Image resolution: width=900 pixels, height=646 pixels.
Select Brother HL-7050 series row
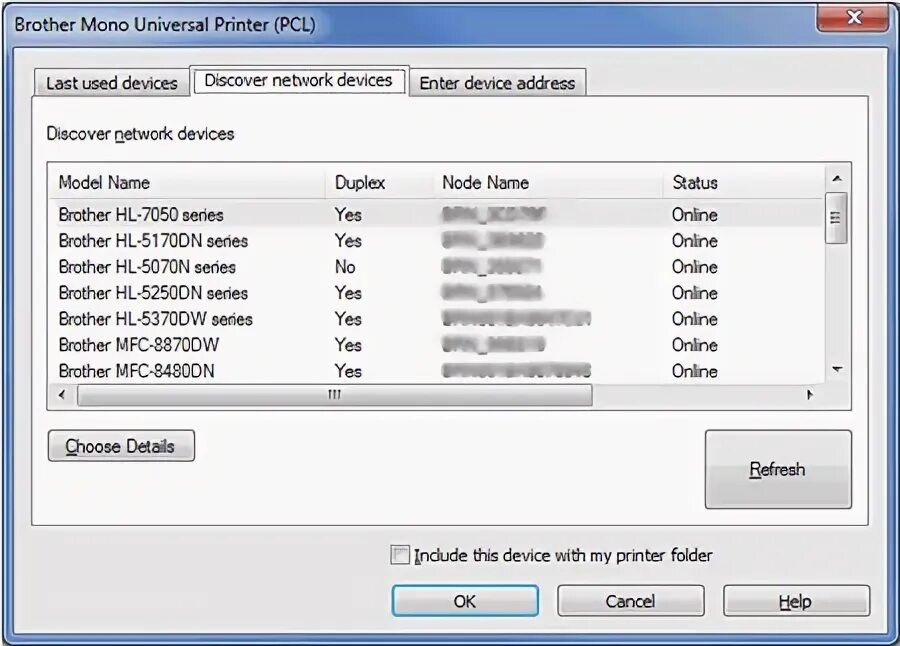click(437, 214)
